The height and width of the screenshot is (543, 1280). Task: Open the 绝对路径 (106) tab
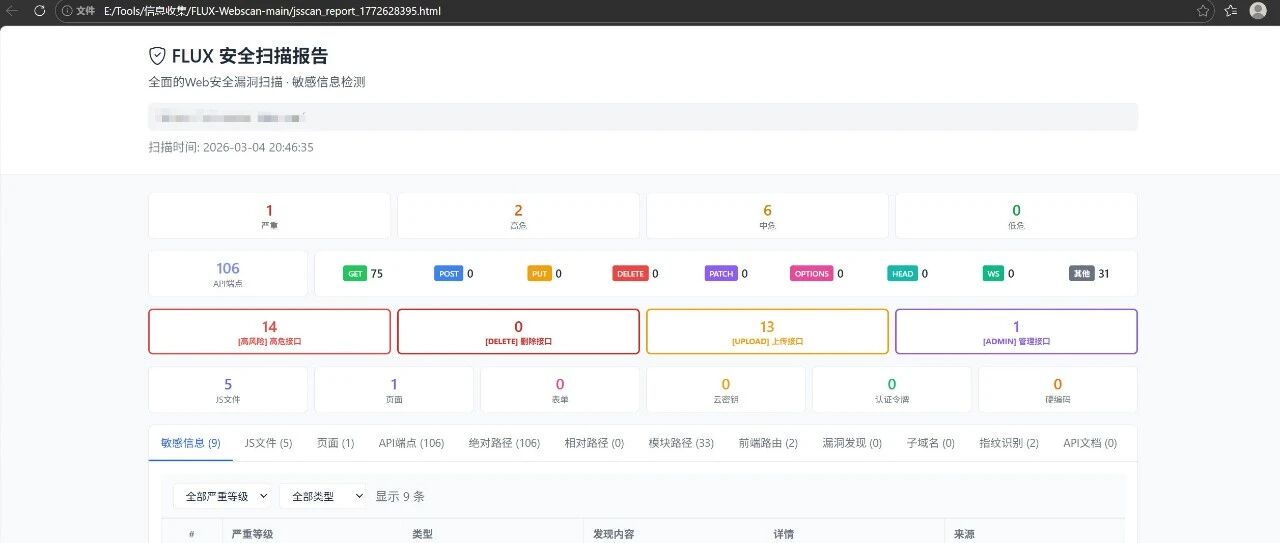click(504, 443)
